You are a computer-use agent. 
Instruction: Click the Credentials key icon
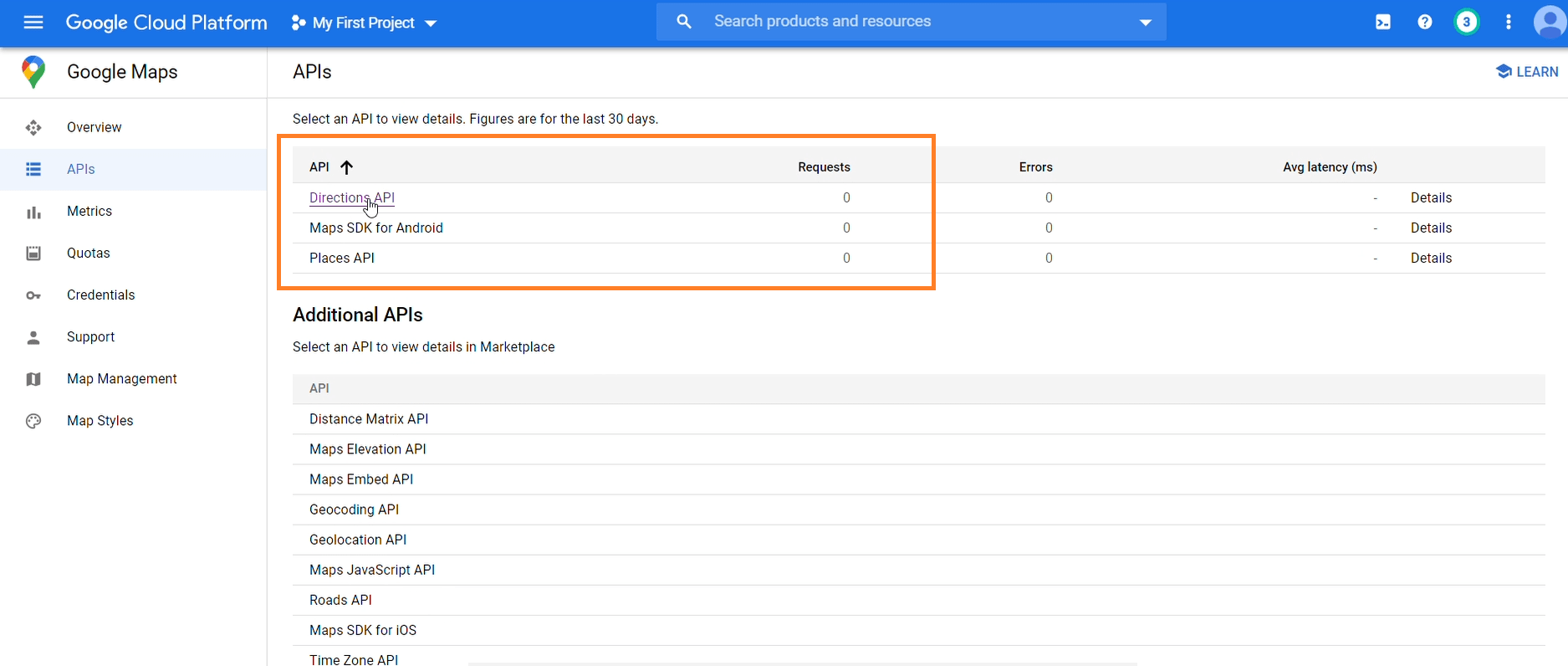pos(33,295)
